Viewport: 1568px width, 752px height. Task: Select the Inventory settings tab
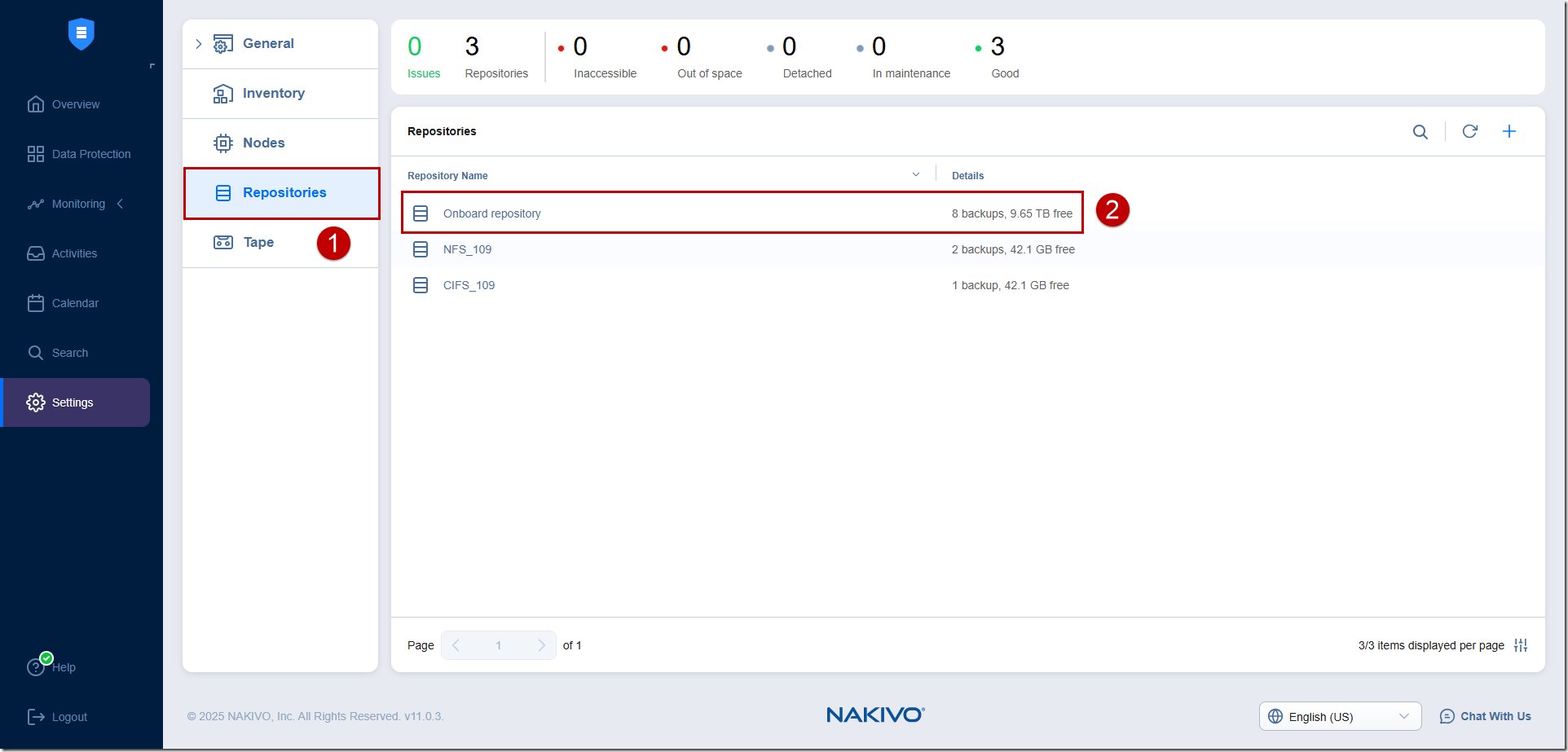coord(280,94)
